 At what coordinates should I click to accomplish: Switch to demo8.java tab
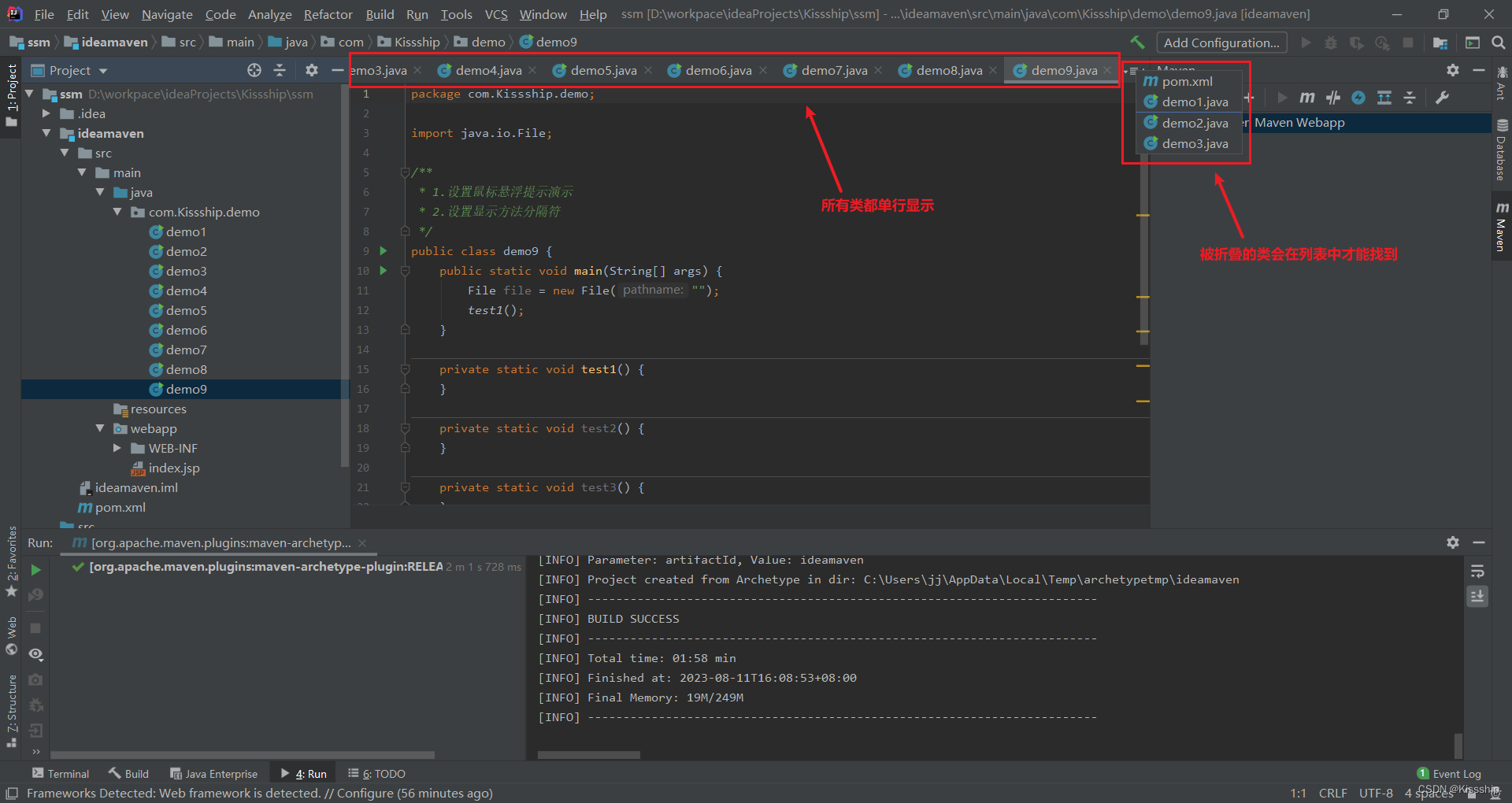coord(948,70)
